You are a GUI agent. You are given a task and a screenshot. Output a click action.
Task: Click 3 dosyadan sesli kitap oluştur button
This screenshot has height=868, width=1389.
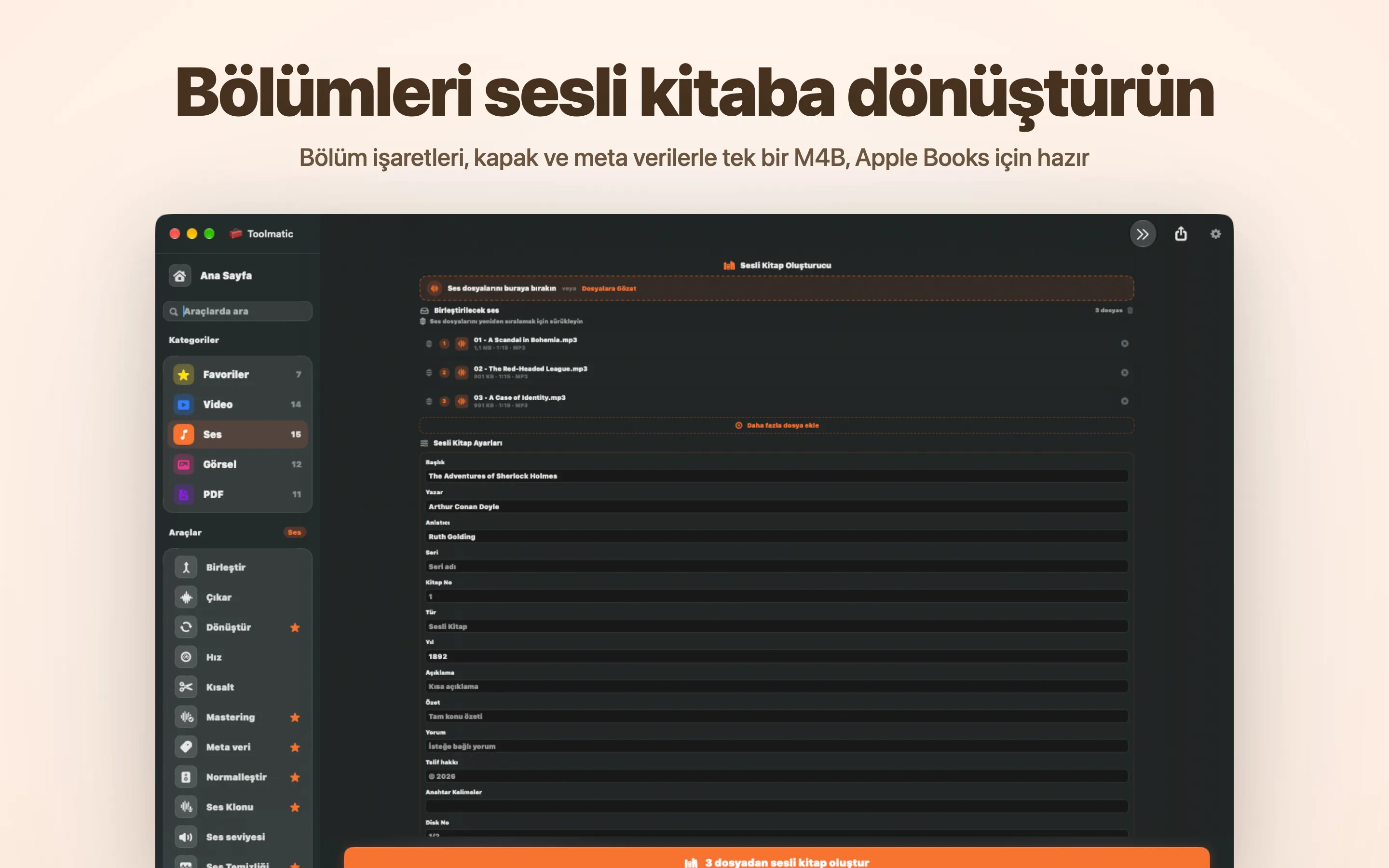(776, 858)
